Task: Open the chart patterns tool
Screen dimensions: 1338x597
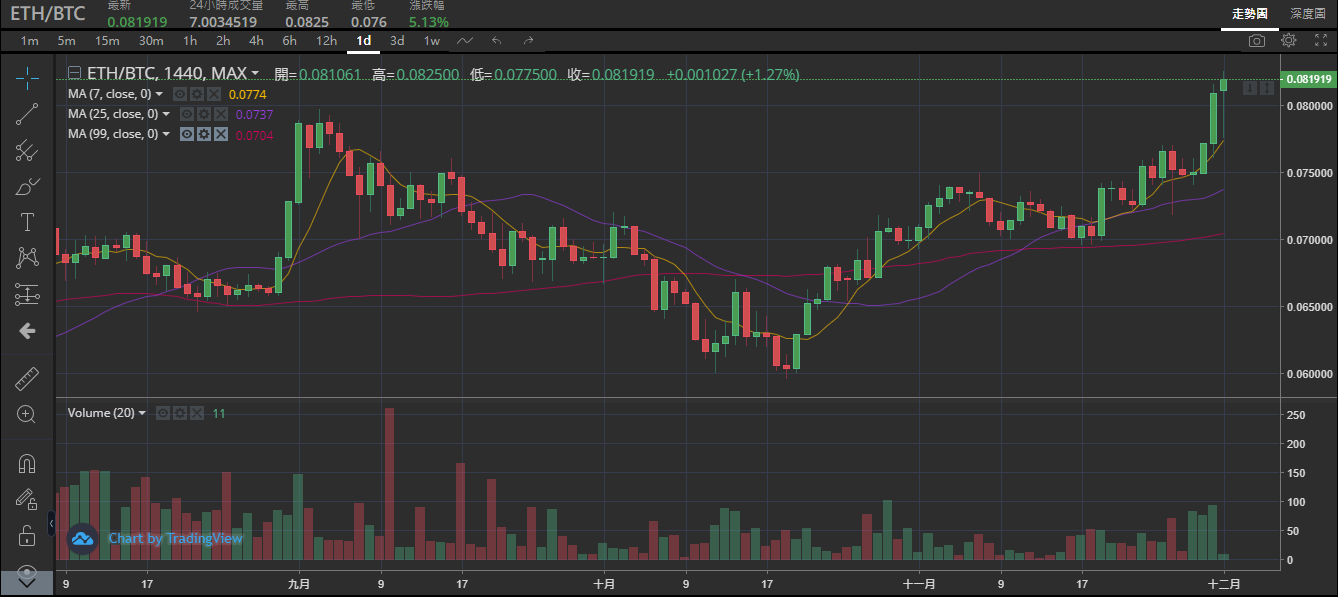Action: [x=27, y=258]
